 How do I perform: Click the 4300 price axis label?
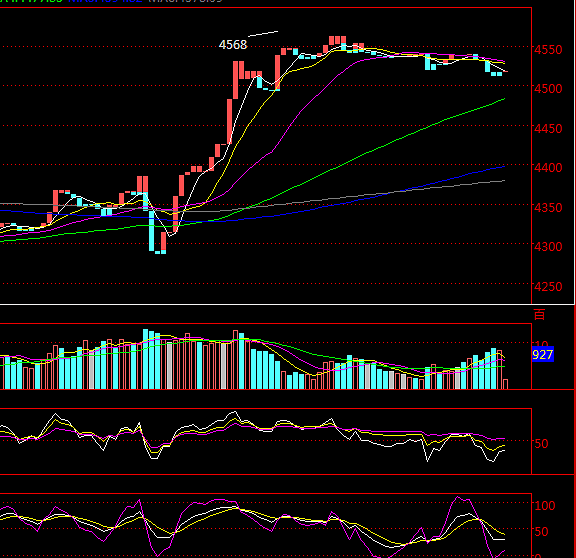pos(548,246)
